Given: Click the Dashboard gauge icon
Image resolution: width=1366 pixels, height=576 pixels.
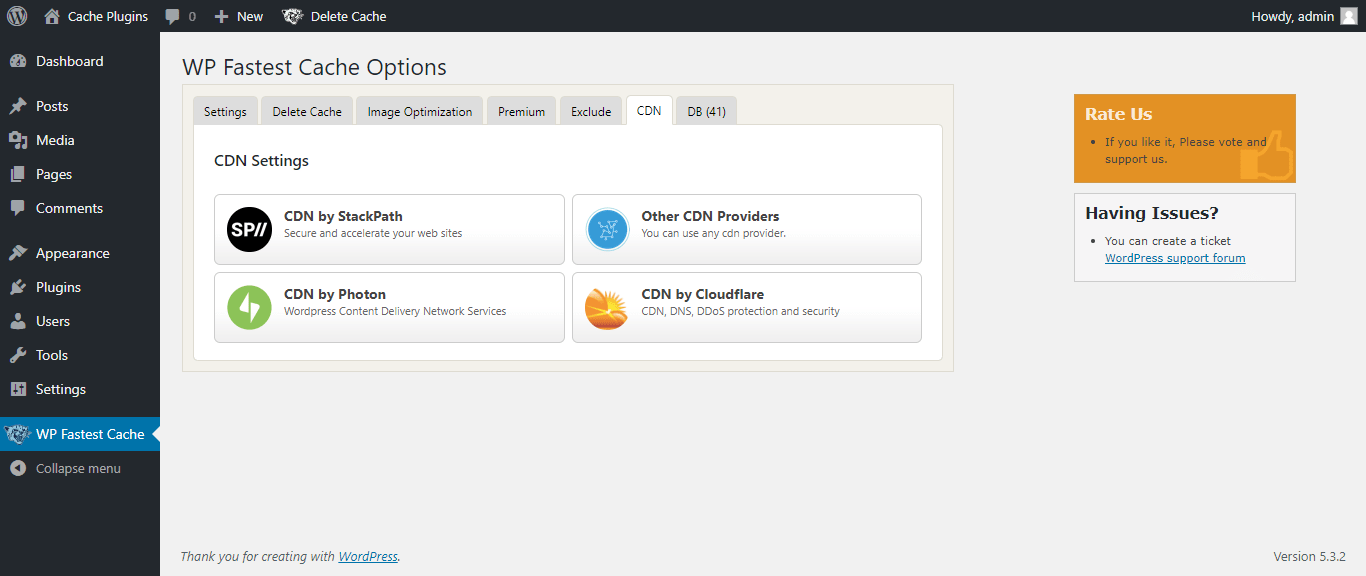Looking at the screenshot, I should (x=18, y=61).
